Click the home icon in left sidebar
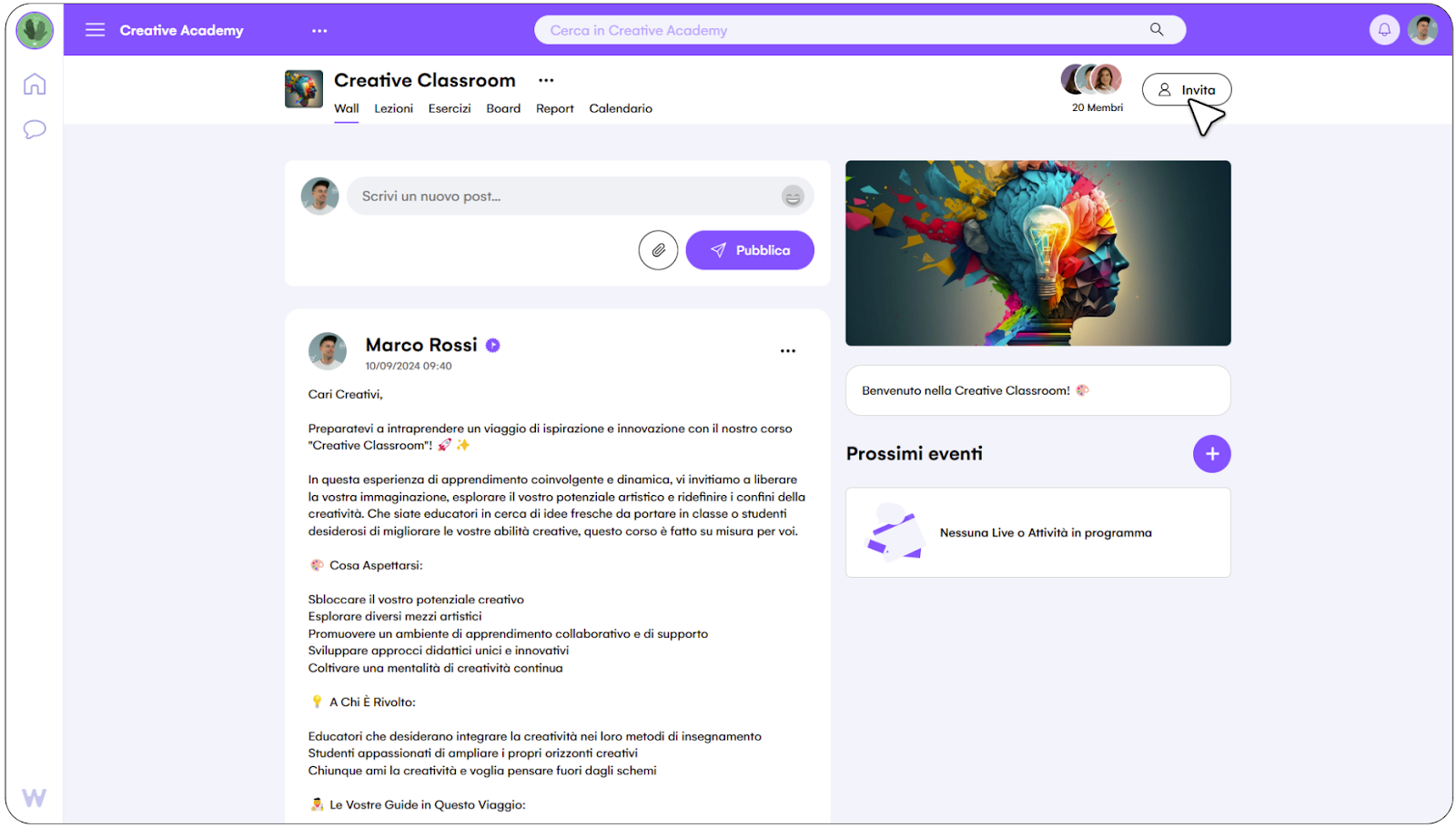 point(35,84)
